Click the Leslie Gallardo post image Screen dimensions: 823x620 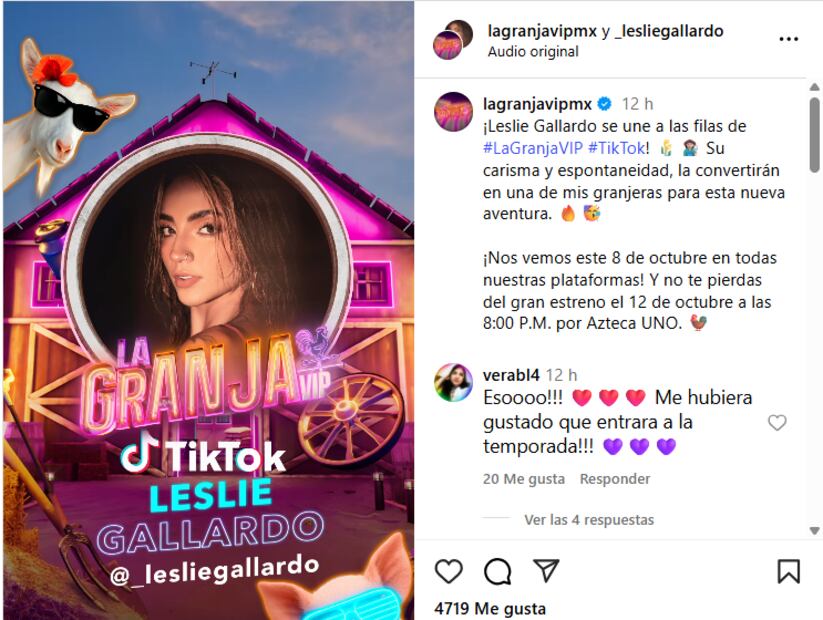208,310
